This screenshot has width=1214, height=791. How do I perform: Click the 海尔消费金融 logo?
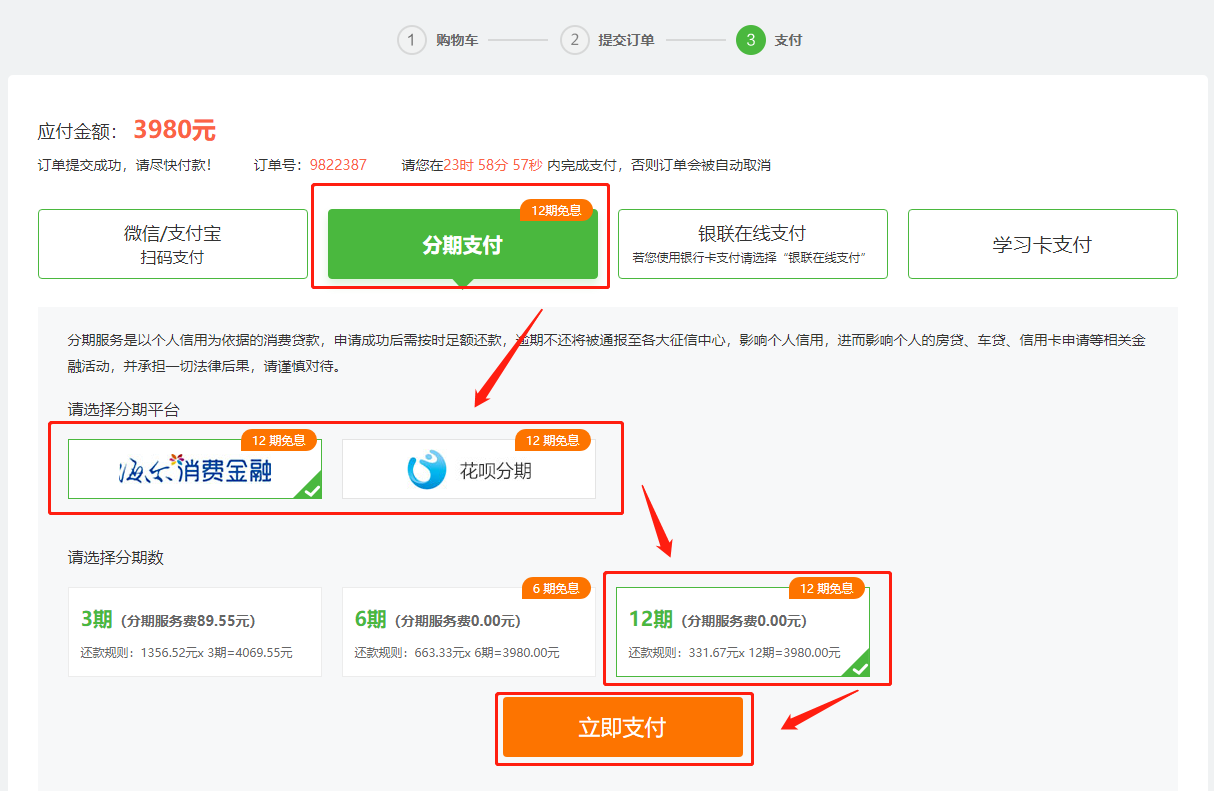[x=194, y=469]
